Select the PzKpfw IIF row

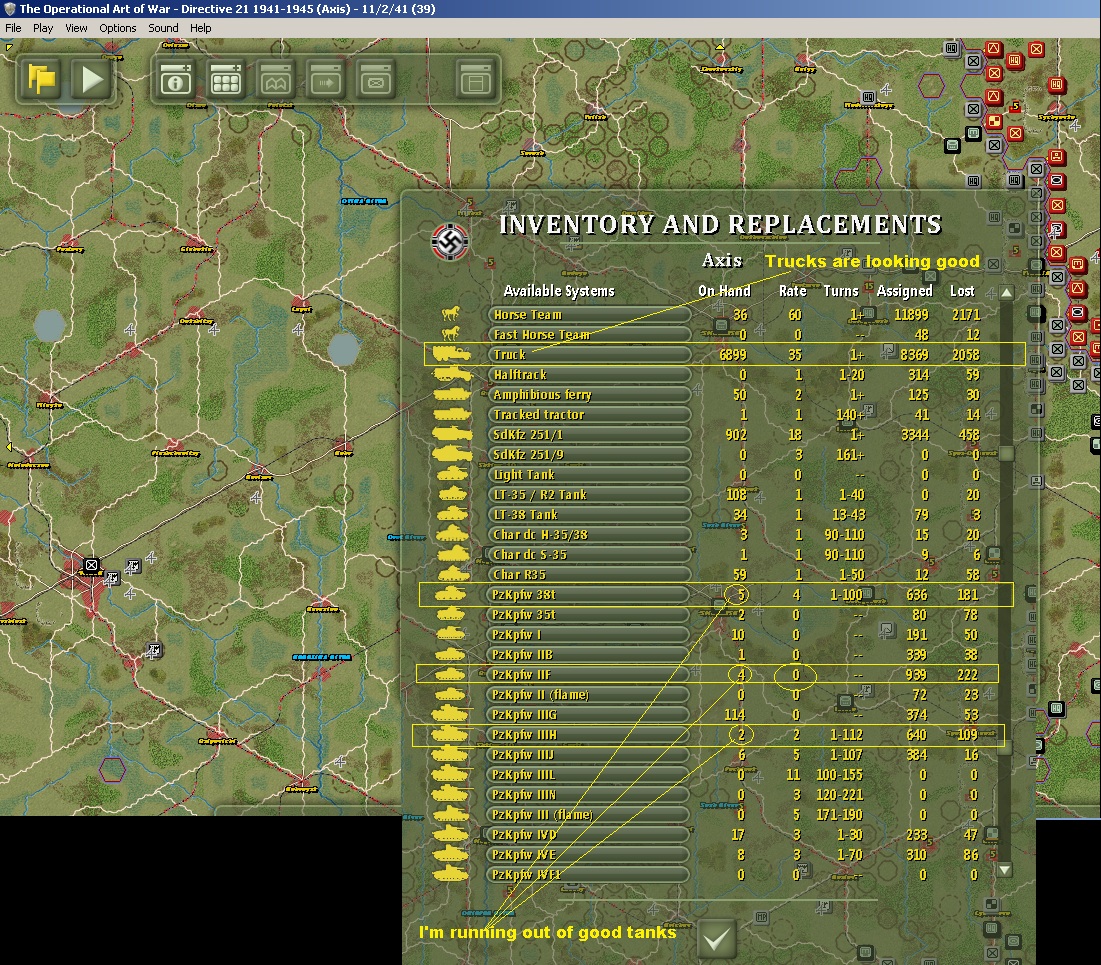(x=588, y=675)
